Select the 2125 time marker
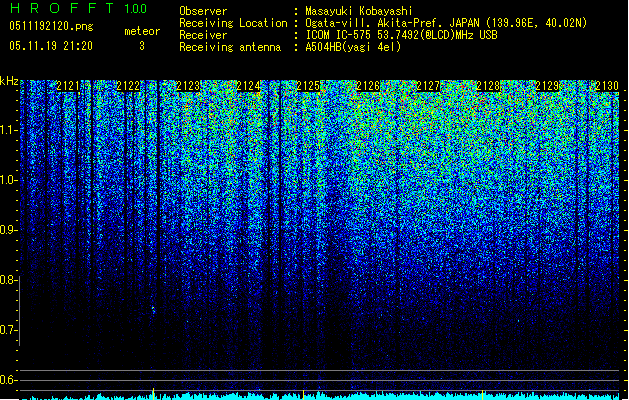Viewport: 629px width, 400px height. pos(308,86)
